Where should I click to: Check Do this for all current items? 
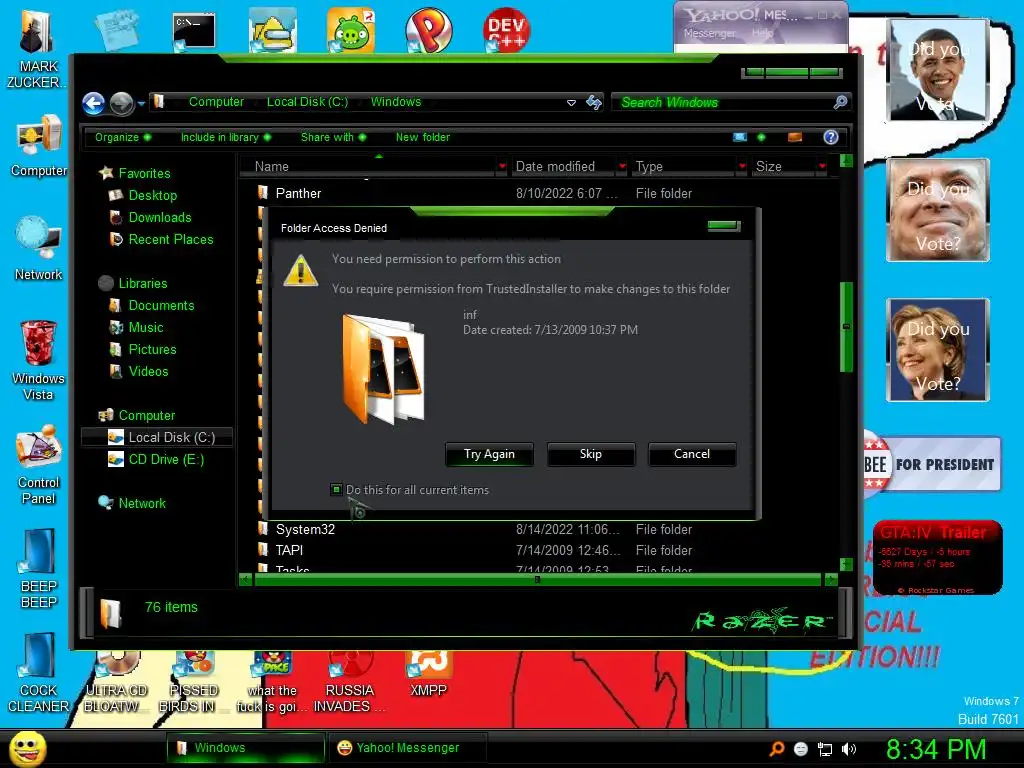coord(336,490)
